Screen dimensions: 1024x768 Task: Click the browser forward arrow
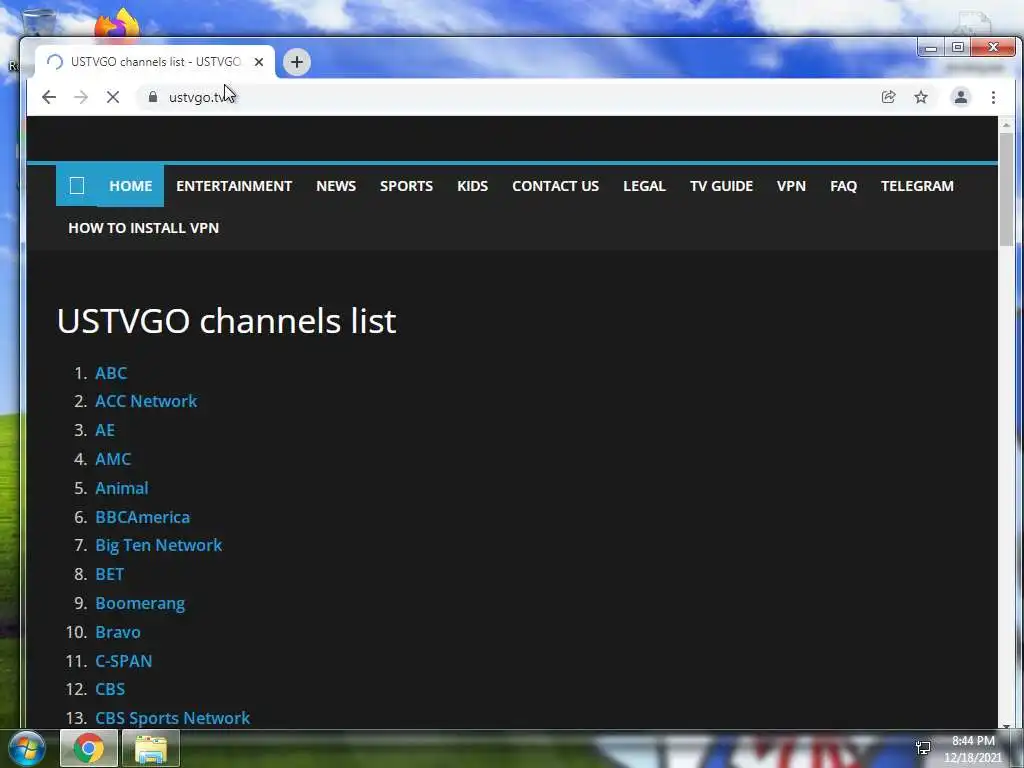click(x=80, y=97)
